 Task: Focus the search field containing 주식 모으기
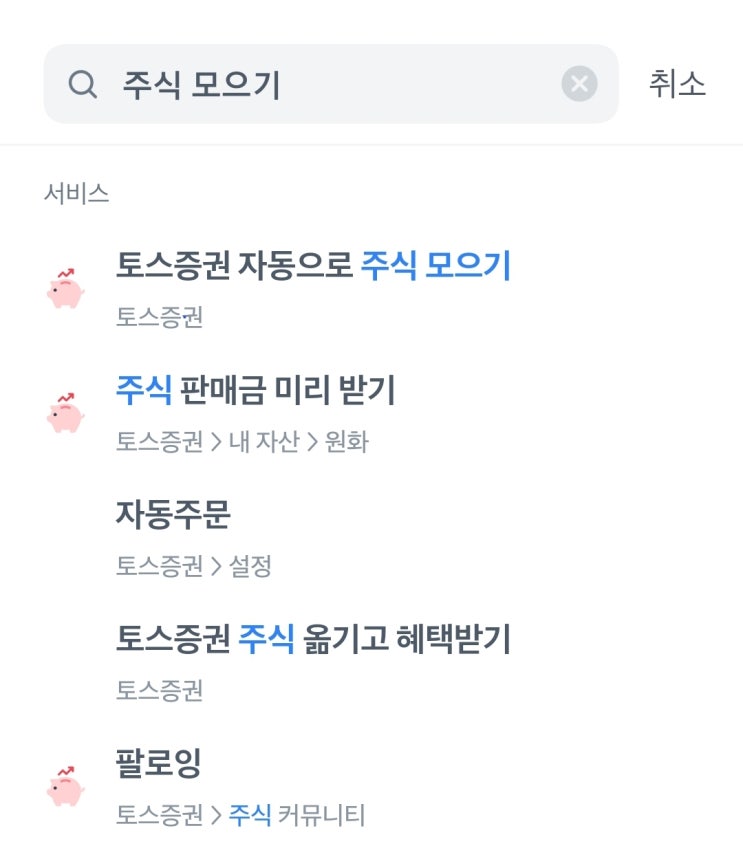[x=330, y=84]
